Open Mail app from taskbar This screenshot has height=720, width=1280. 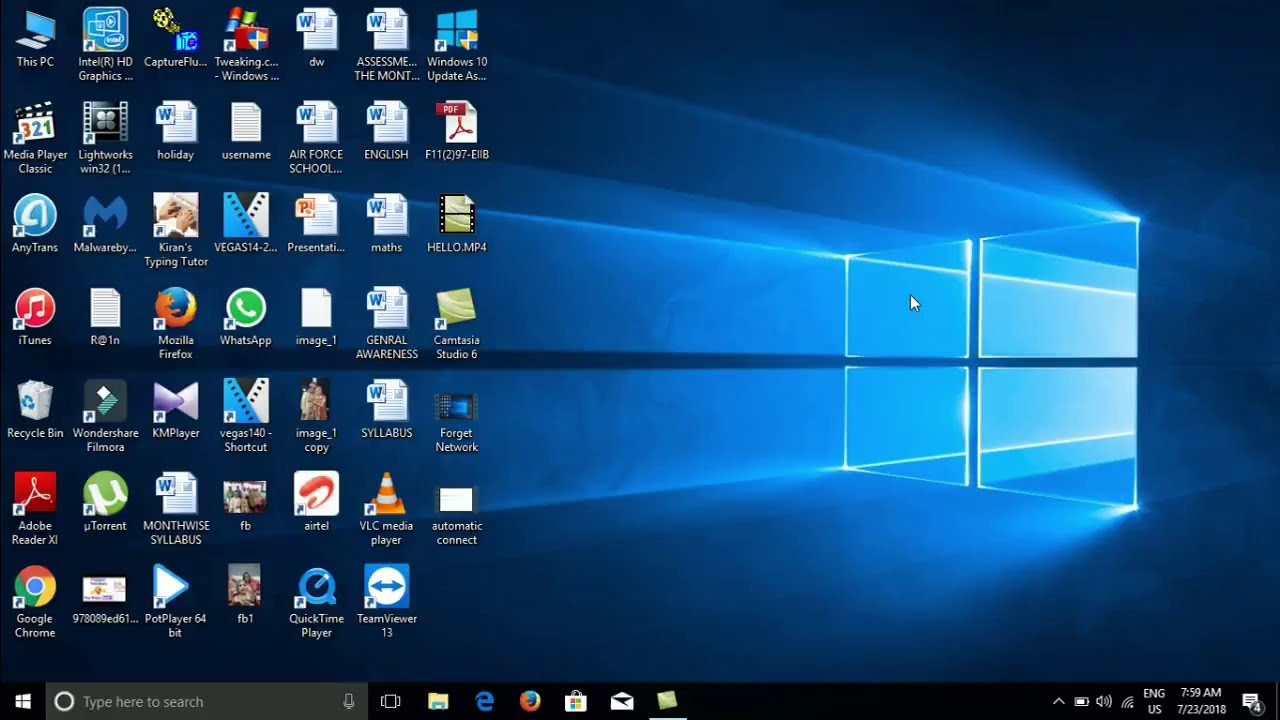tap(622, 701)
